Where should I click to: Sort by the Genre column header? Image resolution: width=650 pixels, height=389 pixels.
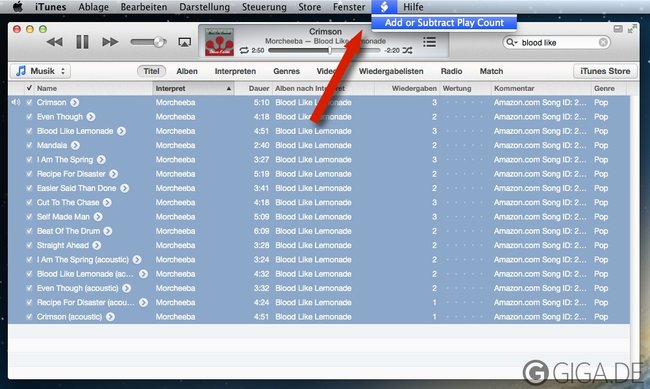(609, 88)
